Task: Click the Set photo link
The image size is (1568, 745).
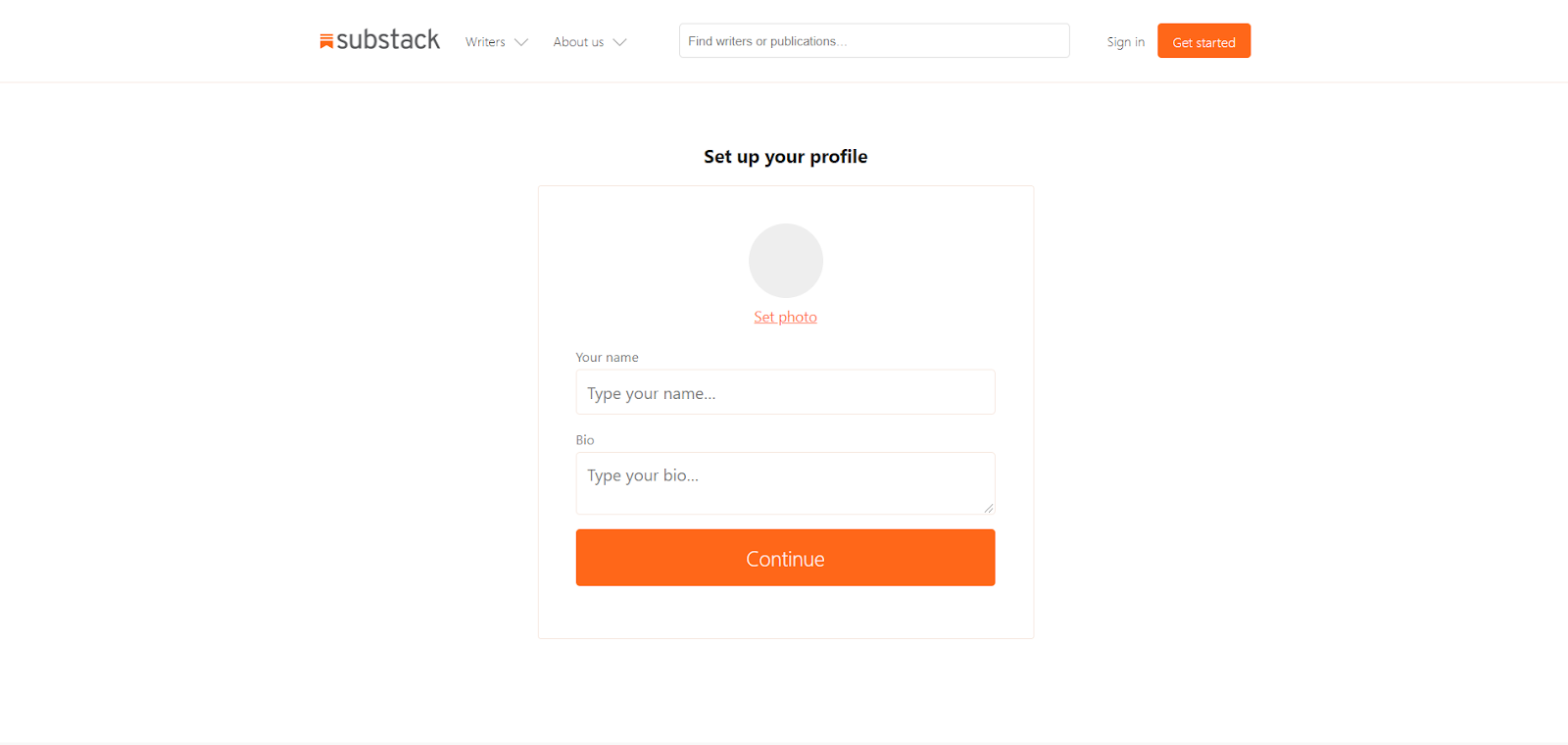Action: (x=785, y=317)
